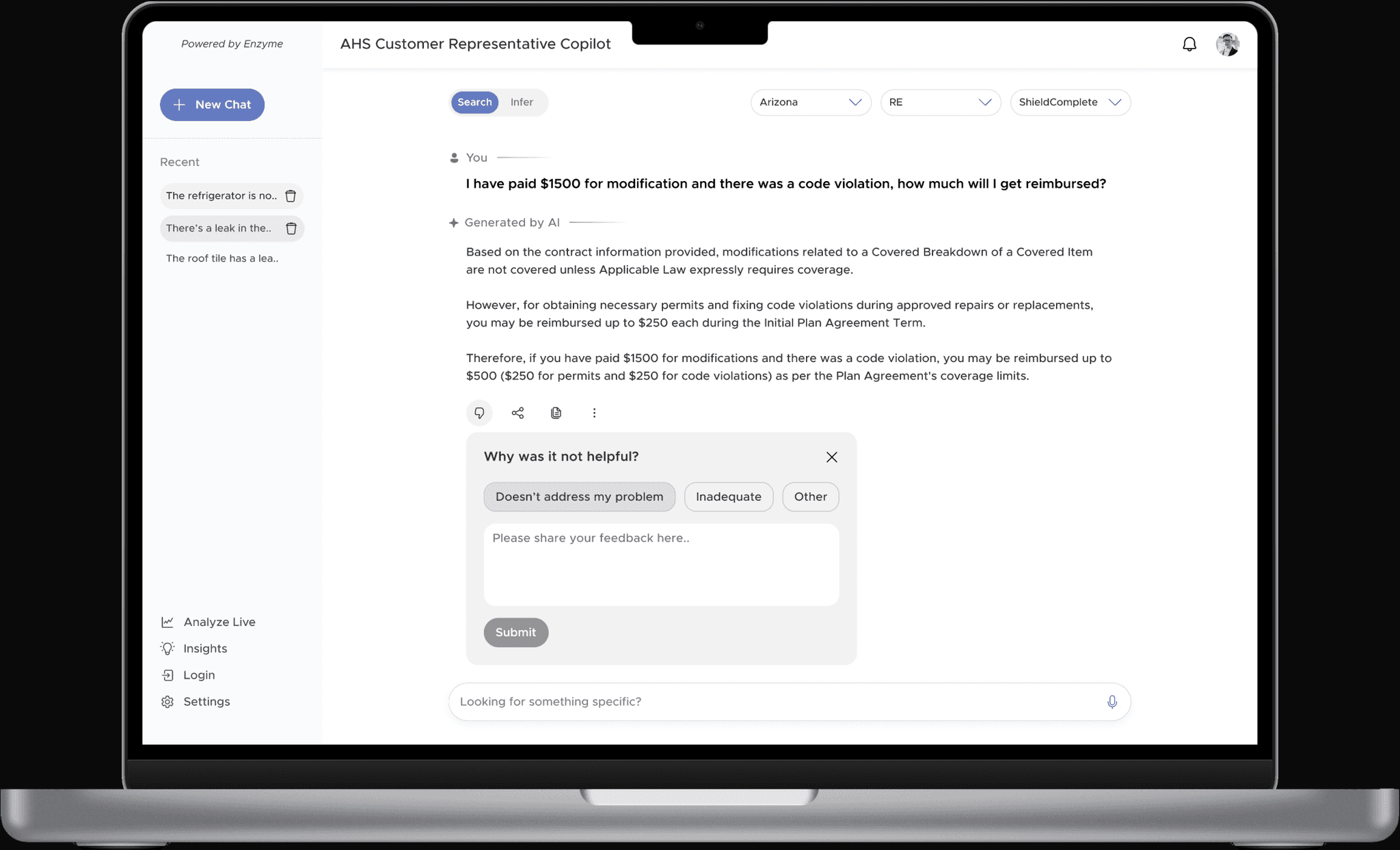1400x850 pixels.
Task: Select the Inadequate feedback option
Action: tap(728, 497)
